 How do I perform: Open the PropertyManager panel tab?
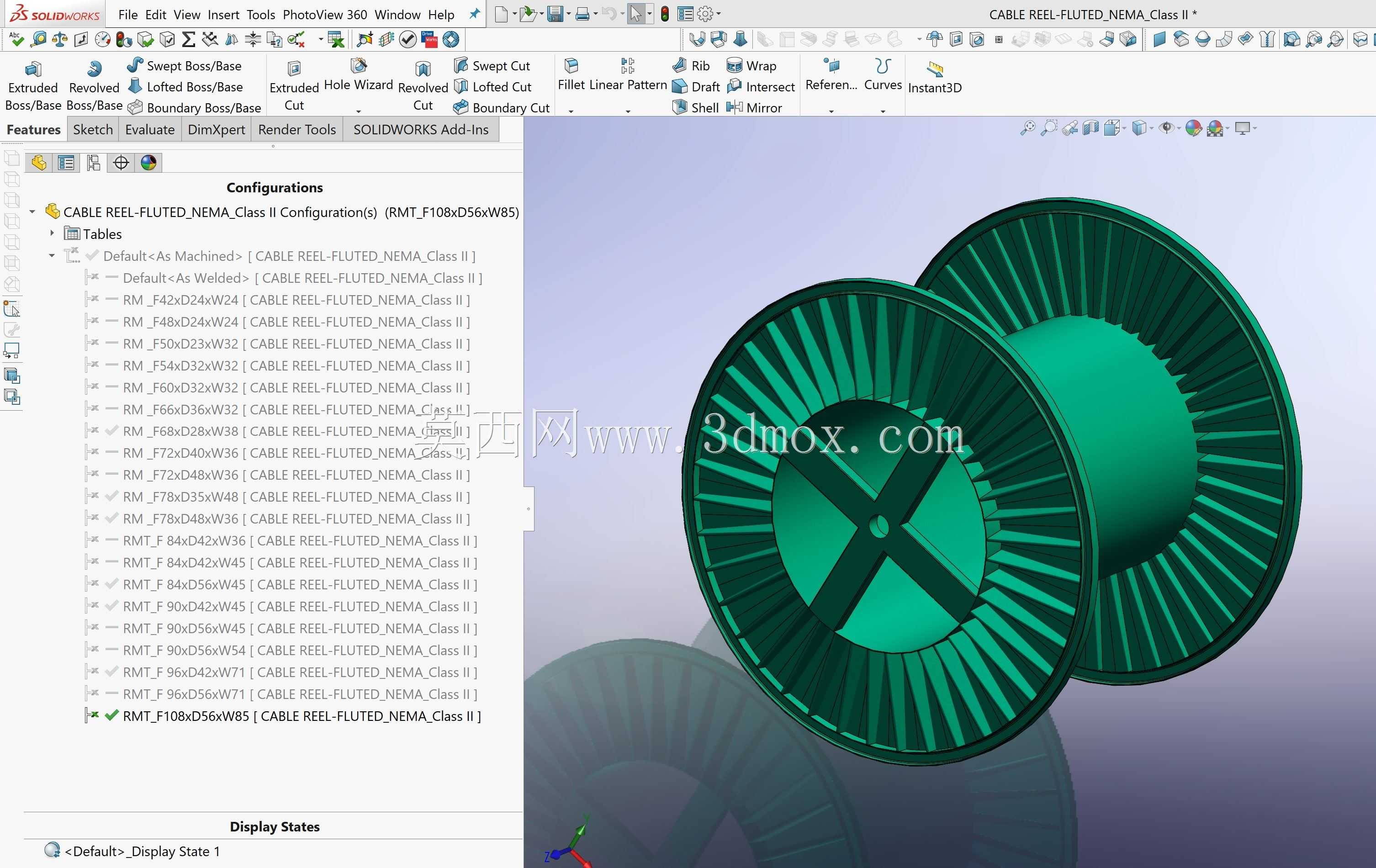pyautogui.click(x=66, y=163)
